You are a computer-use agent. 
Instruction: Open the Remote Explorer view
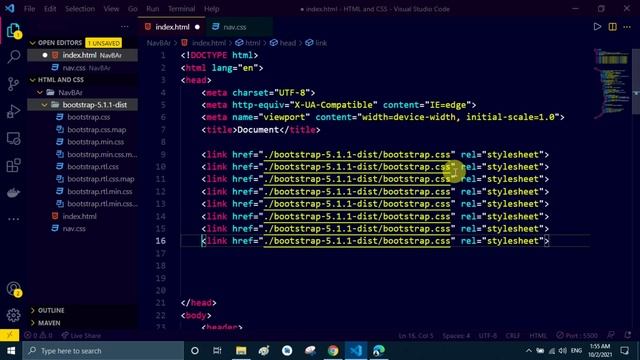(13, 139)
